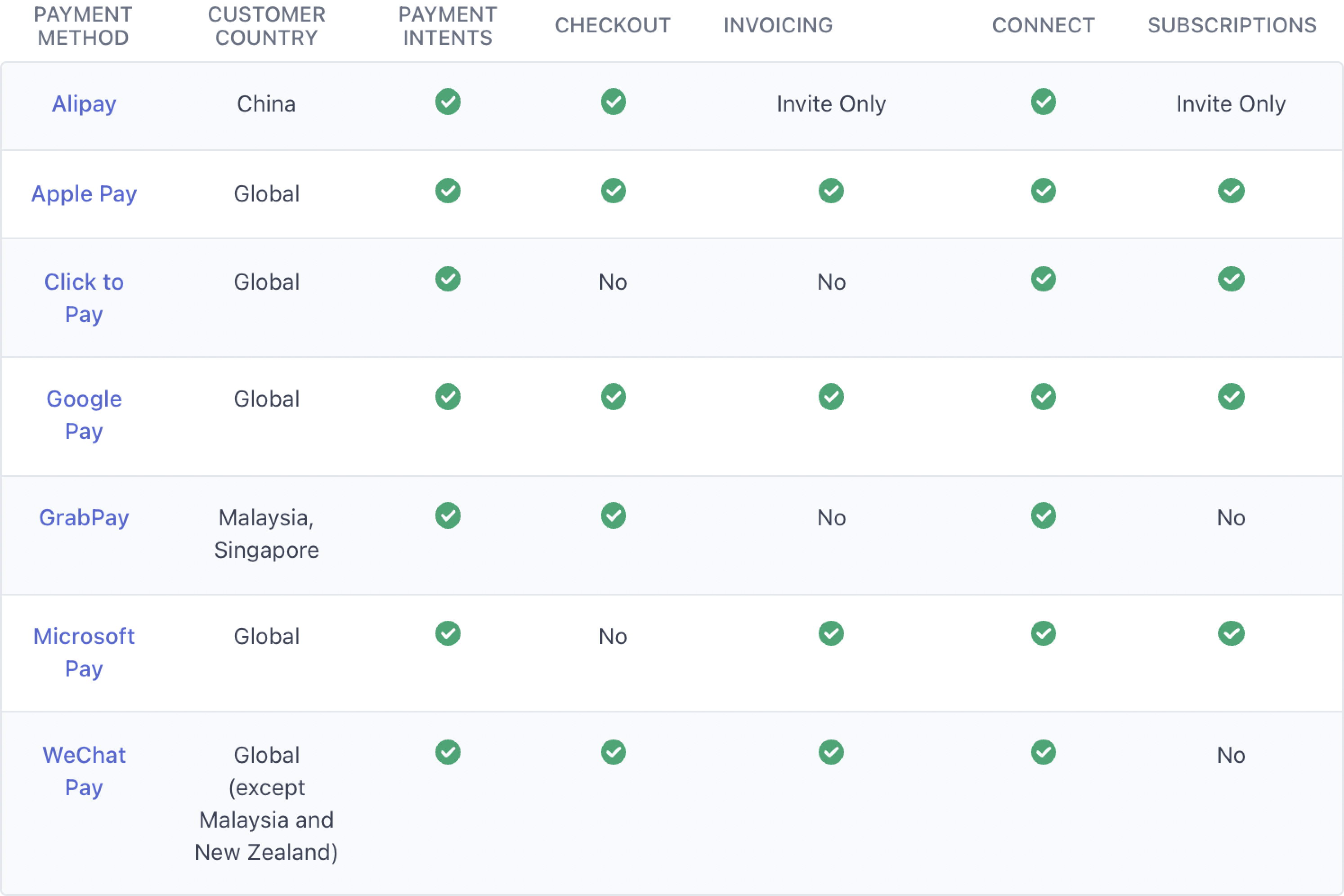Viewport: 1344px width, 896px height.
Task: Click Alipay's Checkout green checkmark
Action: (x=613, y=102)
